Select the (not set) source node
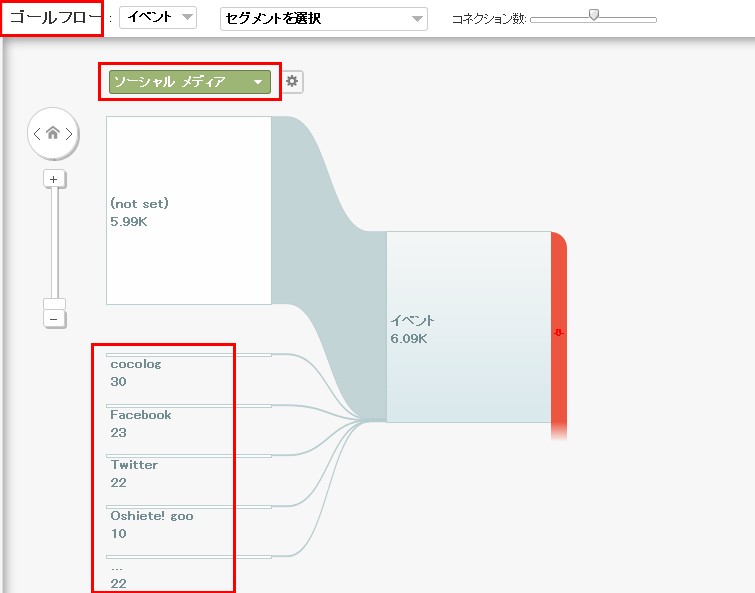The width and height of the screenshot is (755, 593). (x=188, y=210)
